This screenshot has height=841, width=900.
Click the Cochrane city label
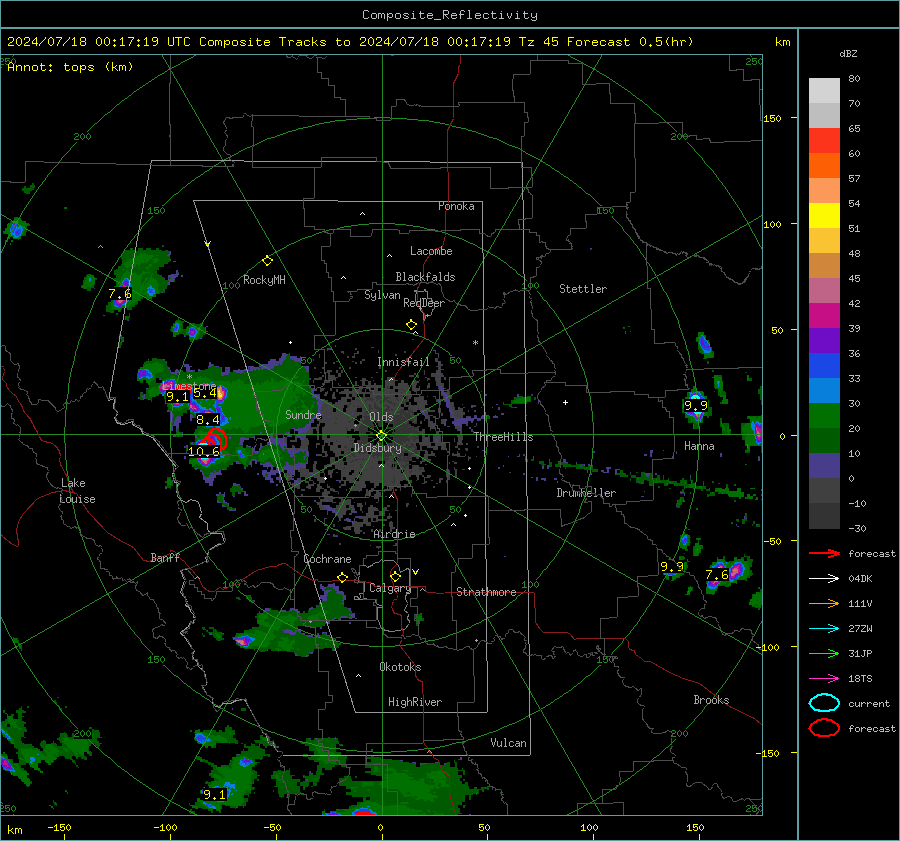pos(327,559)
